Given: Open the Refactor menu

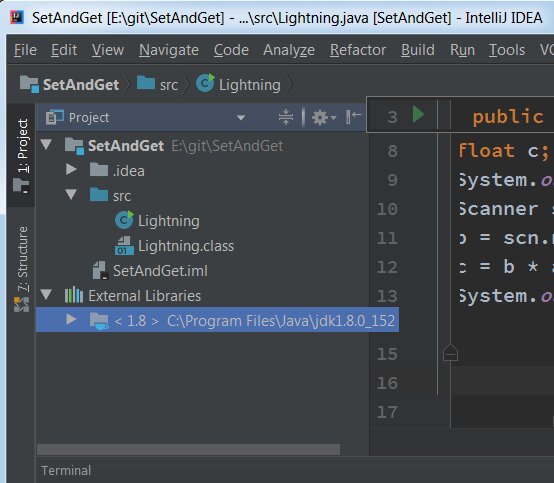Looking at the screenshot, I should click(x=358, y=50).
